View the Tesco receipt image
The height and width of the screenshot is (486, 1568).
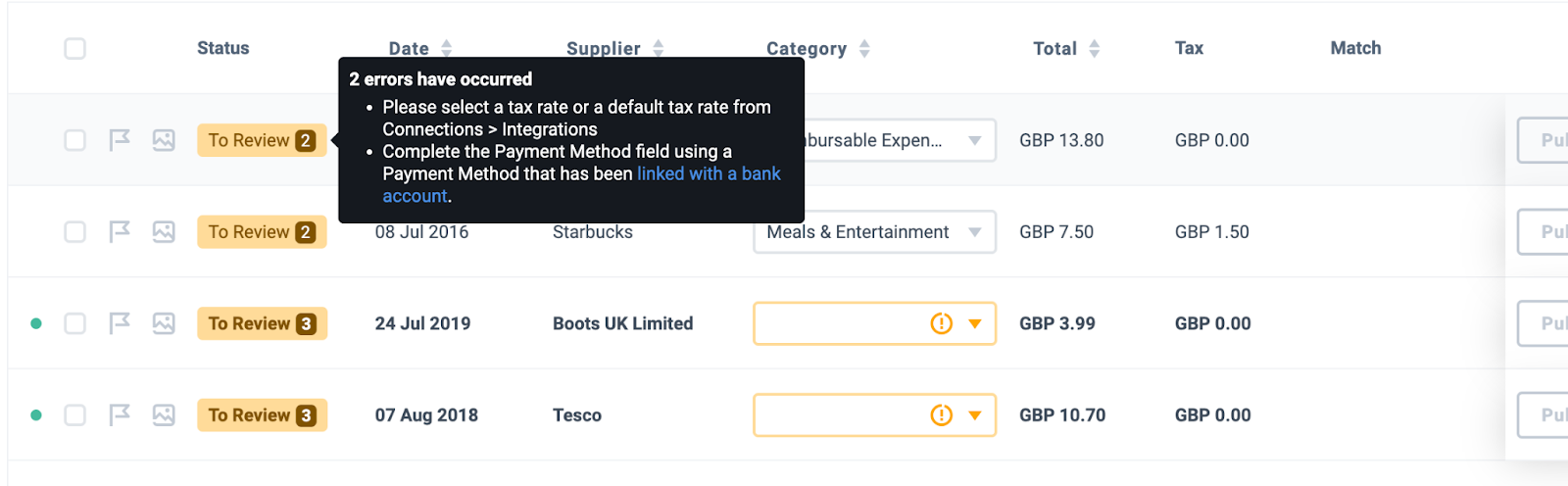pyautogui.click(x=164, y=415)
